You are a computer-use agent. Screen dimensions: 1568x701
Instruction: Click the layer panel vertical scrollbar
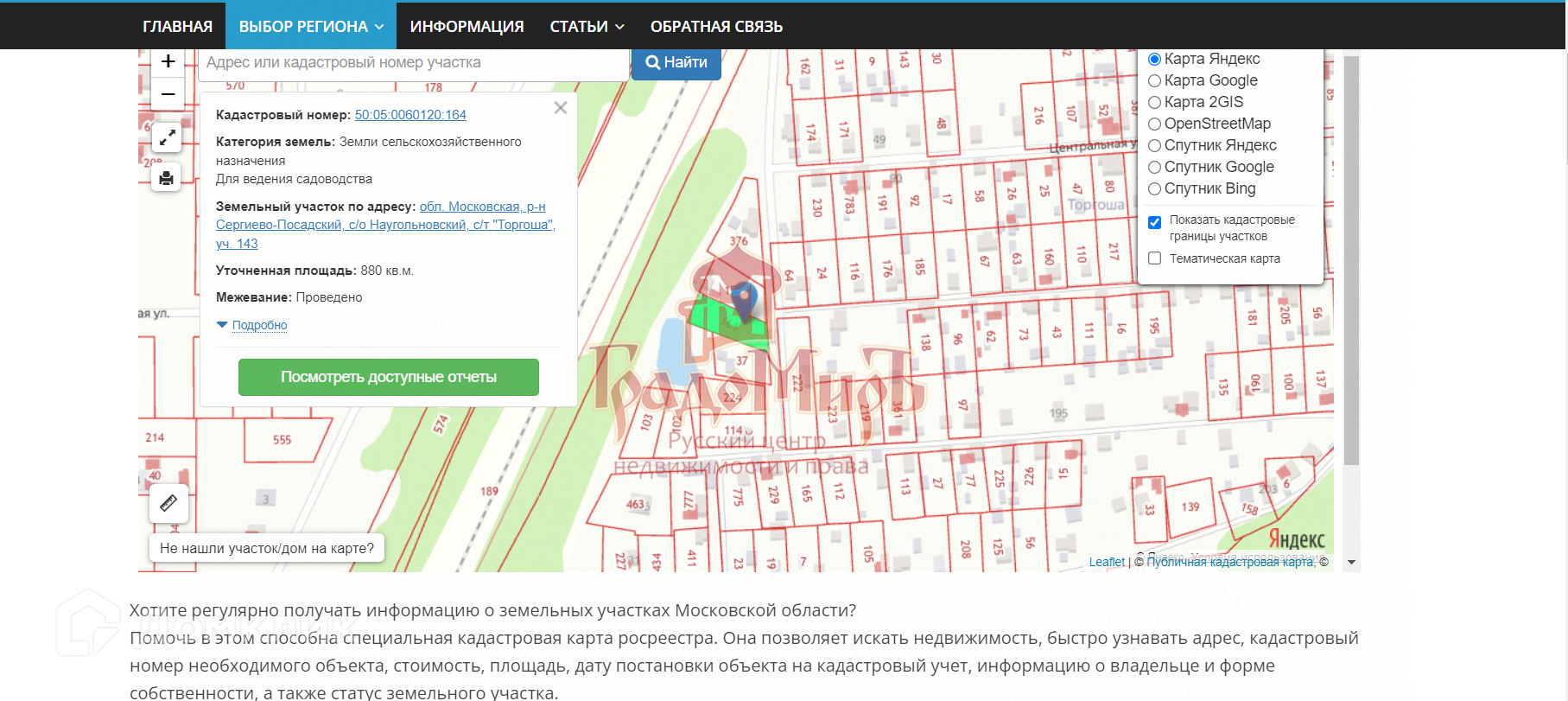[1352, 259]
